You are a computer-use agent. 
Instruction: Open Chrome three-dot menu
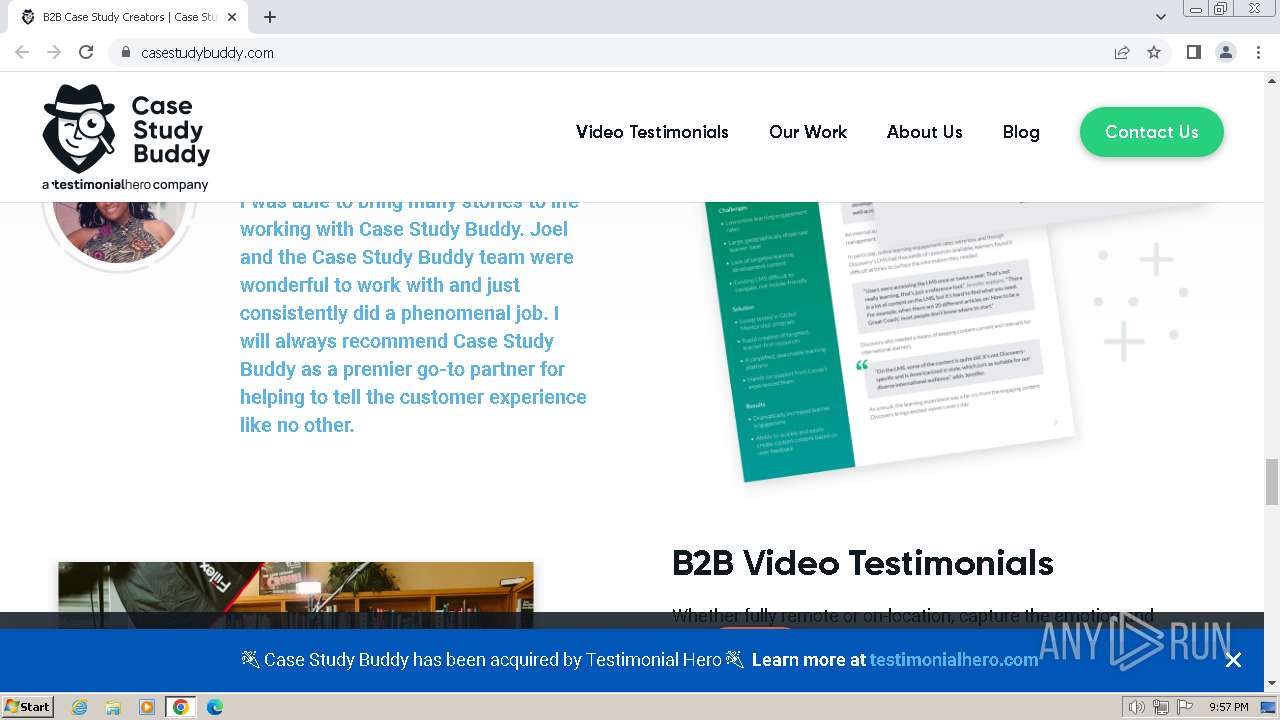pyautogui.click(x=1258, y=52)
